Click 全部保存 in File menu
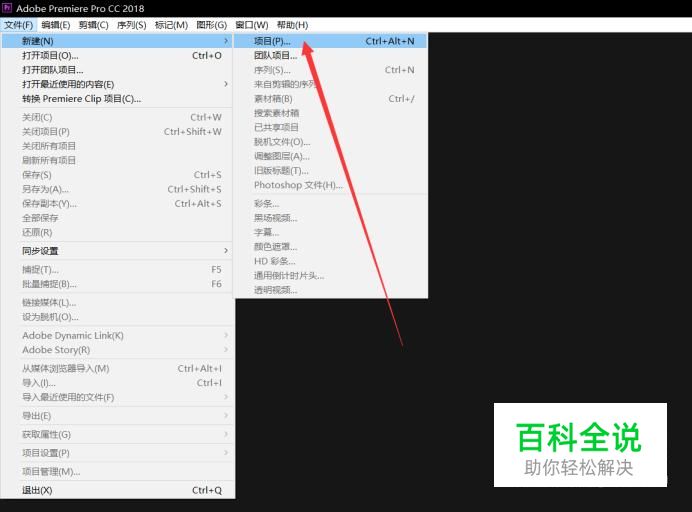This screenshot has width=692, height=512. (117, 218)
